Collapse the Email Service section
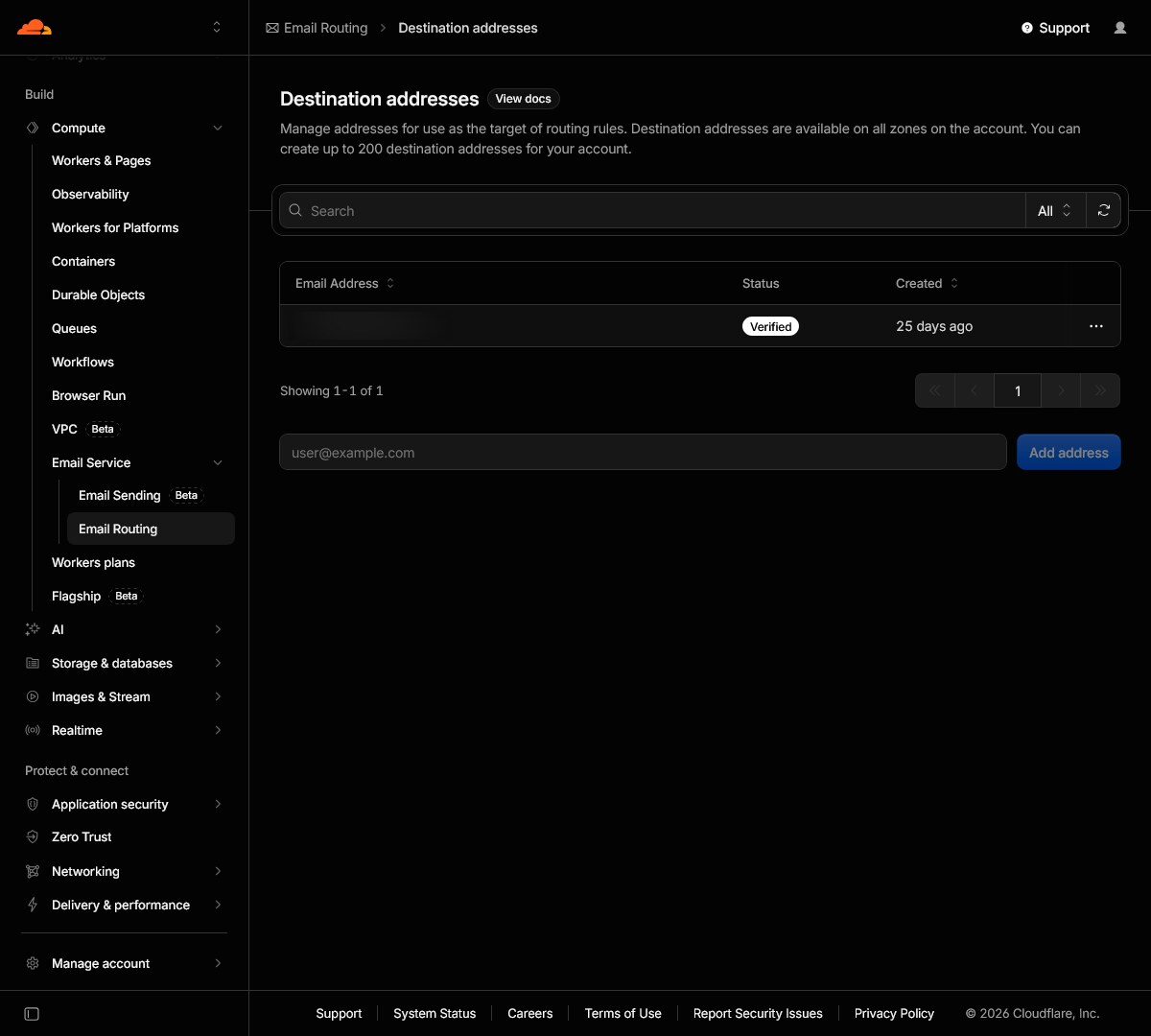The height and width of the screenshot is (1036, 1151). click(218, 462)
